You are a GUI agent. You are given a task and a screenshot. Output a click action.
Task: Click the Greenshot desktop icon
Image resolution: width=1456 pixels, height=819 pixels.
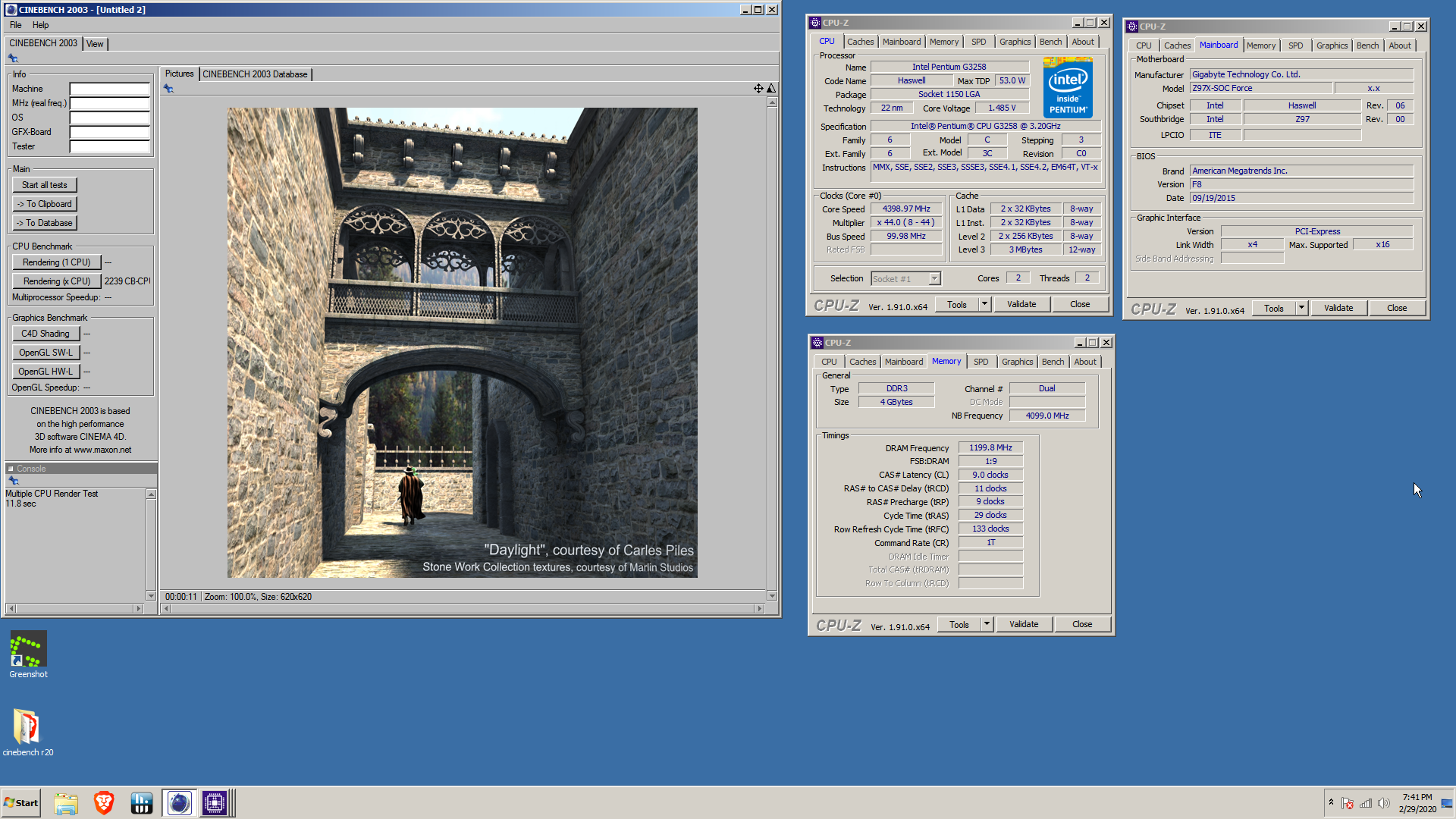click(28, 654)
